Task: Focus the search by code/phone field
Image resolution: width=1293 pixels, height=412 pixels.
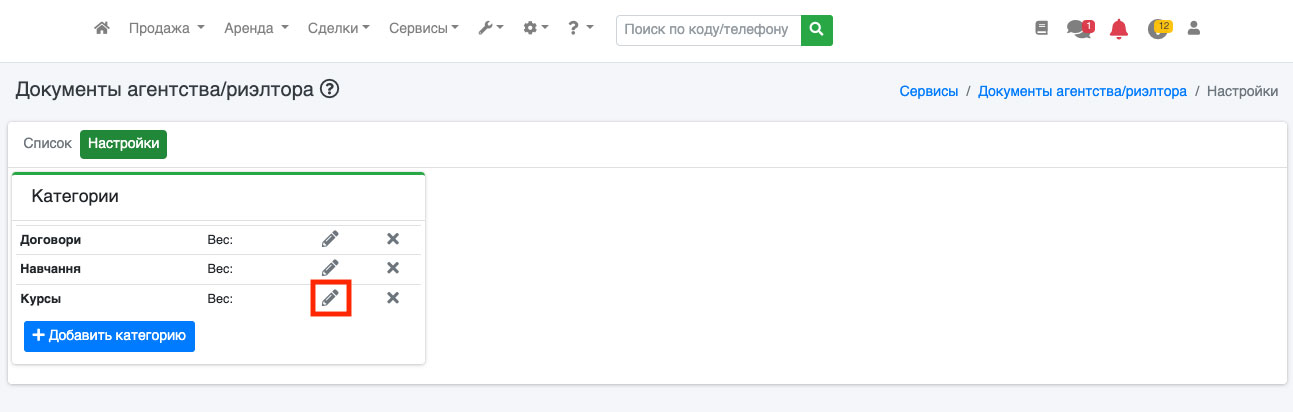Action: (709, 30)
